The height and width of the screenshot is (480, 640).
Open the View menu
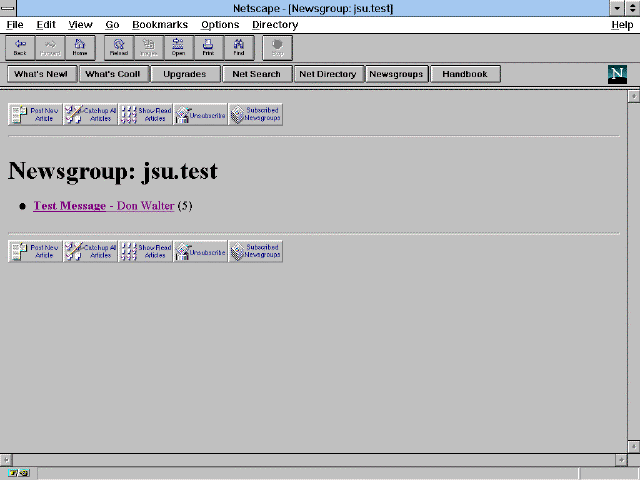(80, 25)
